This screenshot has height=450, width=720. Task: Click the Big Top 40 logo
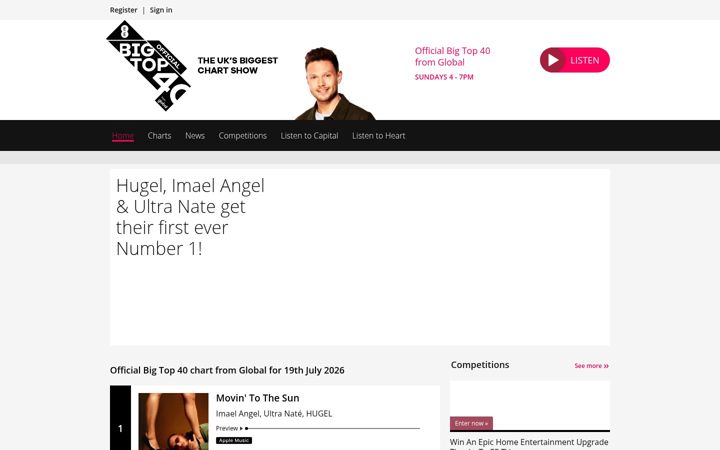[x=149, y=66]
